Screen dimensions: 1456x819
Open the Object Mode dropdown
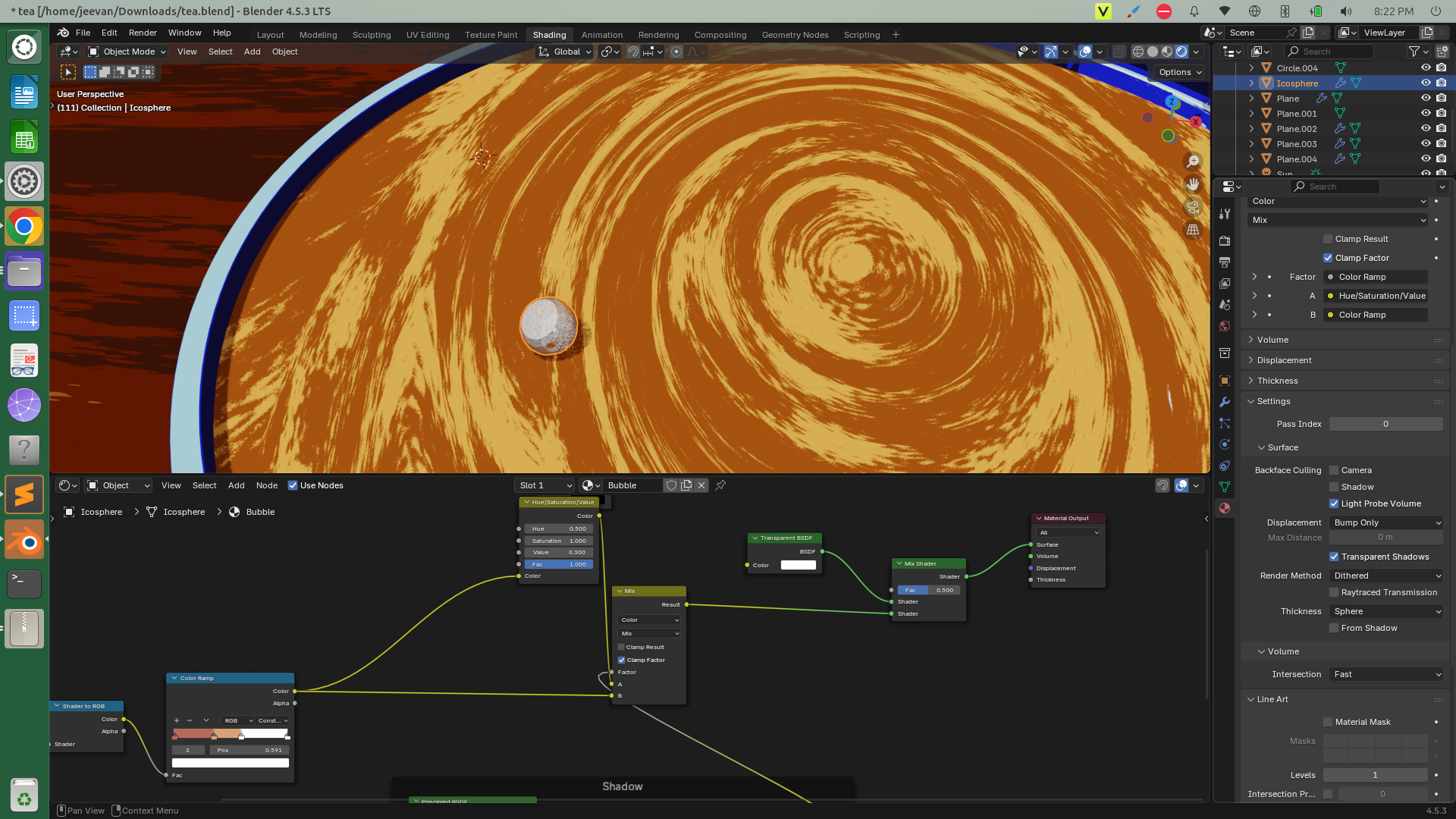127,52
